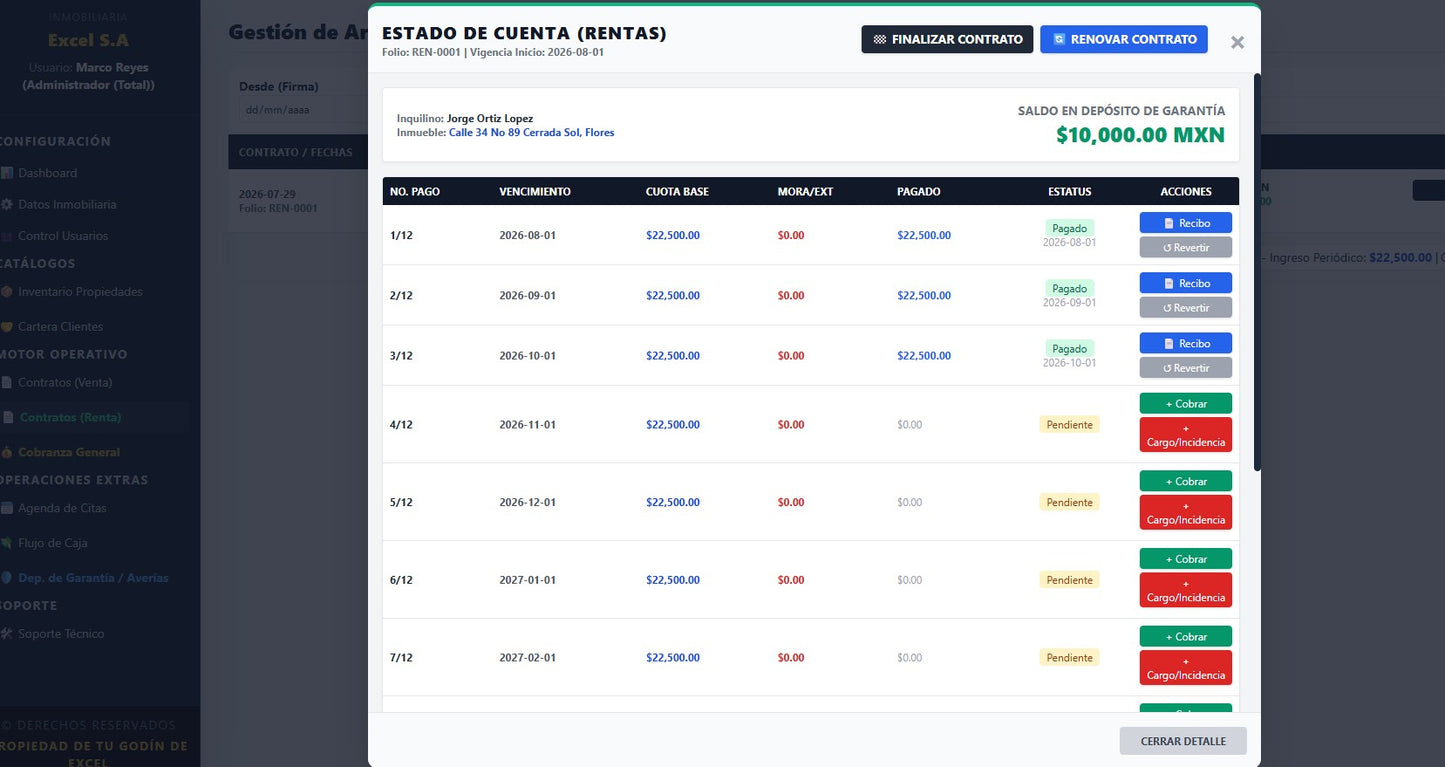Screen dimensions: 1445x767
Task: Click Pendiente status of payment 7/12
Action: click(x=1069, y=657)
